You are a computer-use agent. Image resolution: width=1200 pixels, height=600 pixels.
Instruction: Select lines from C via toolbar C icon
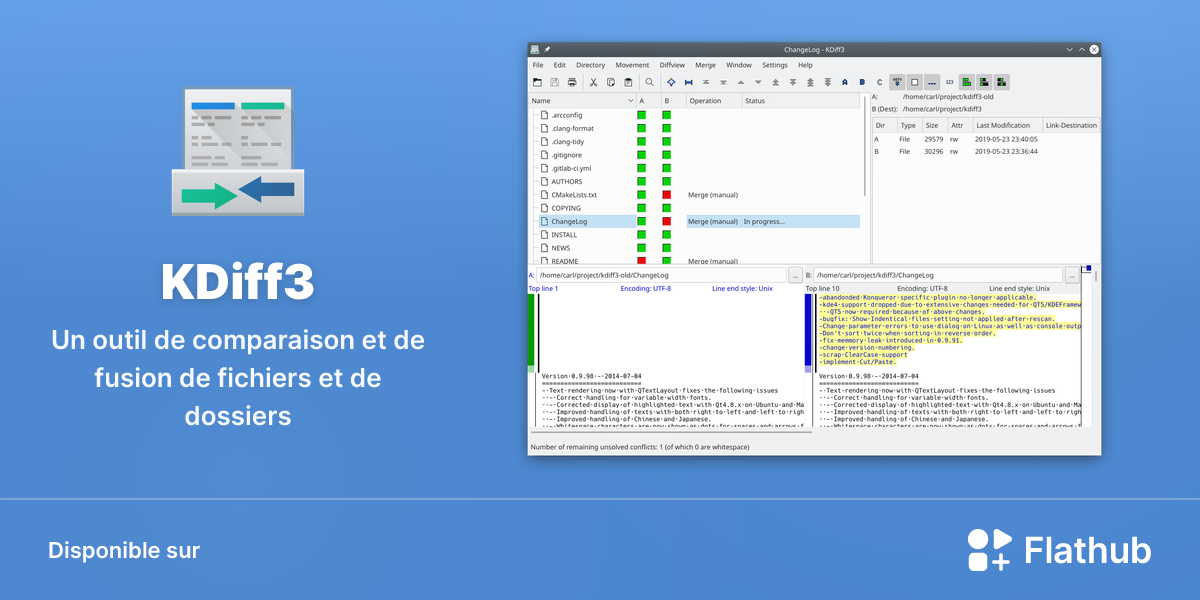[x=880, y=82]
